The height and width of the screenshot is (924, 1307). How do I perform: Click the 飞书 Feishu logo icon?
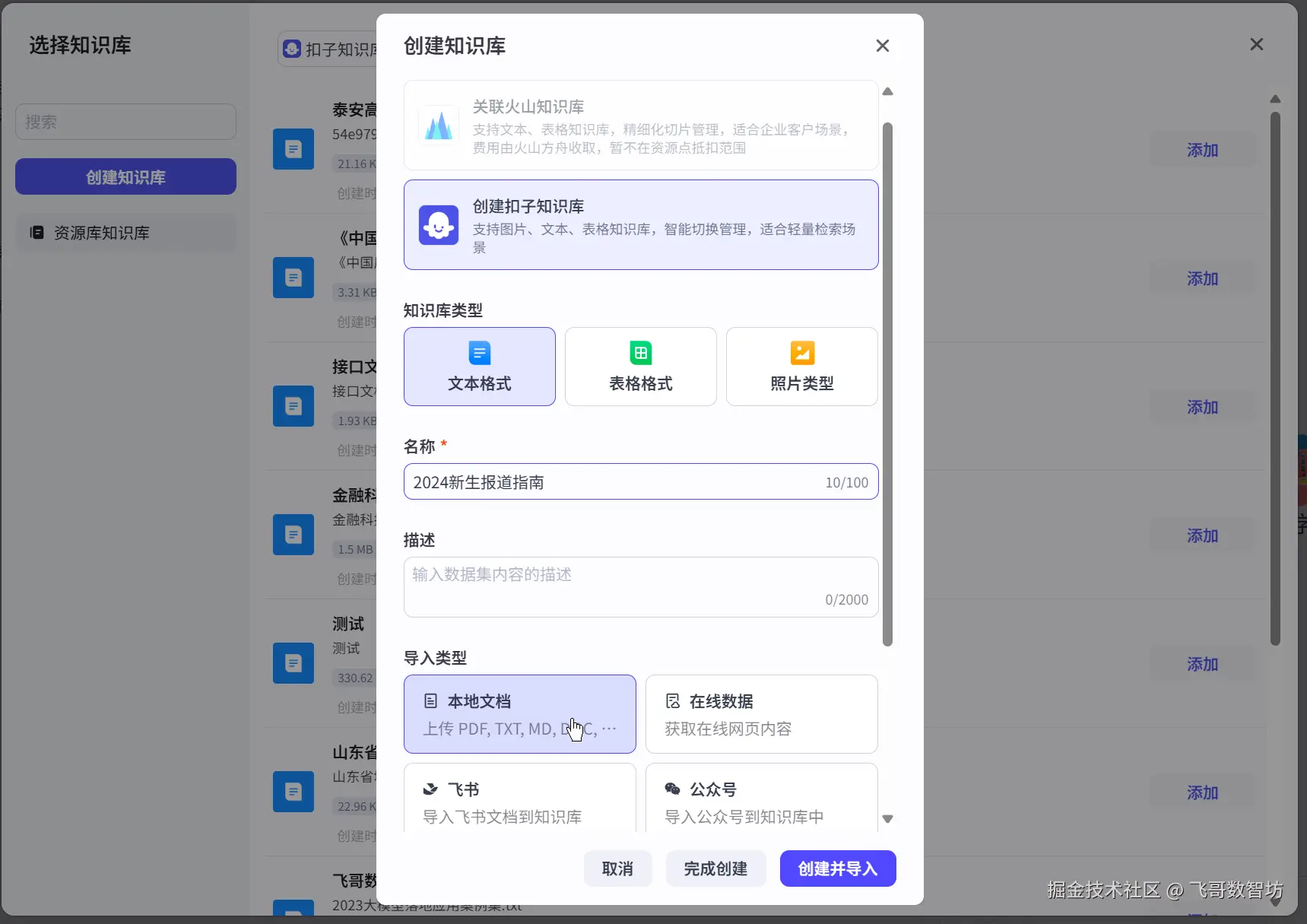(431, 789)
